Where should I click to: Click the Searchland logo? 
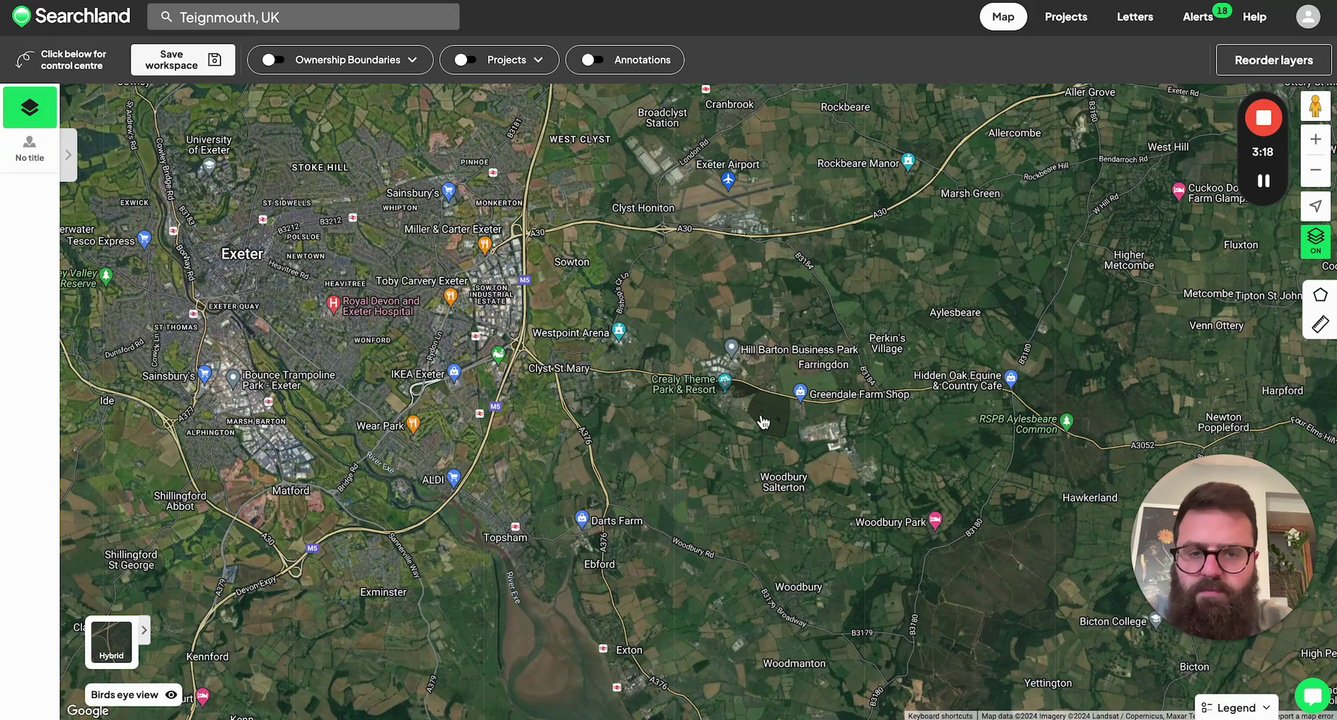[71, 16]
